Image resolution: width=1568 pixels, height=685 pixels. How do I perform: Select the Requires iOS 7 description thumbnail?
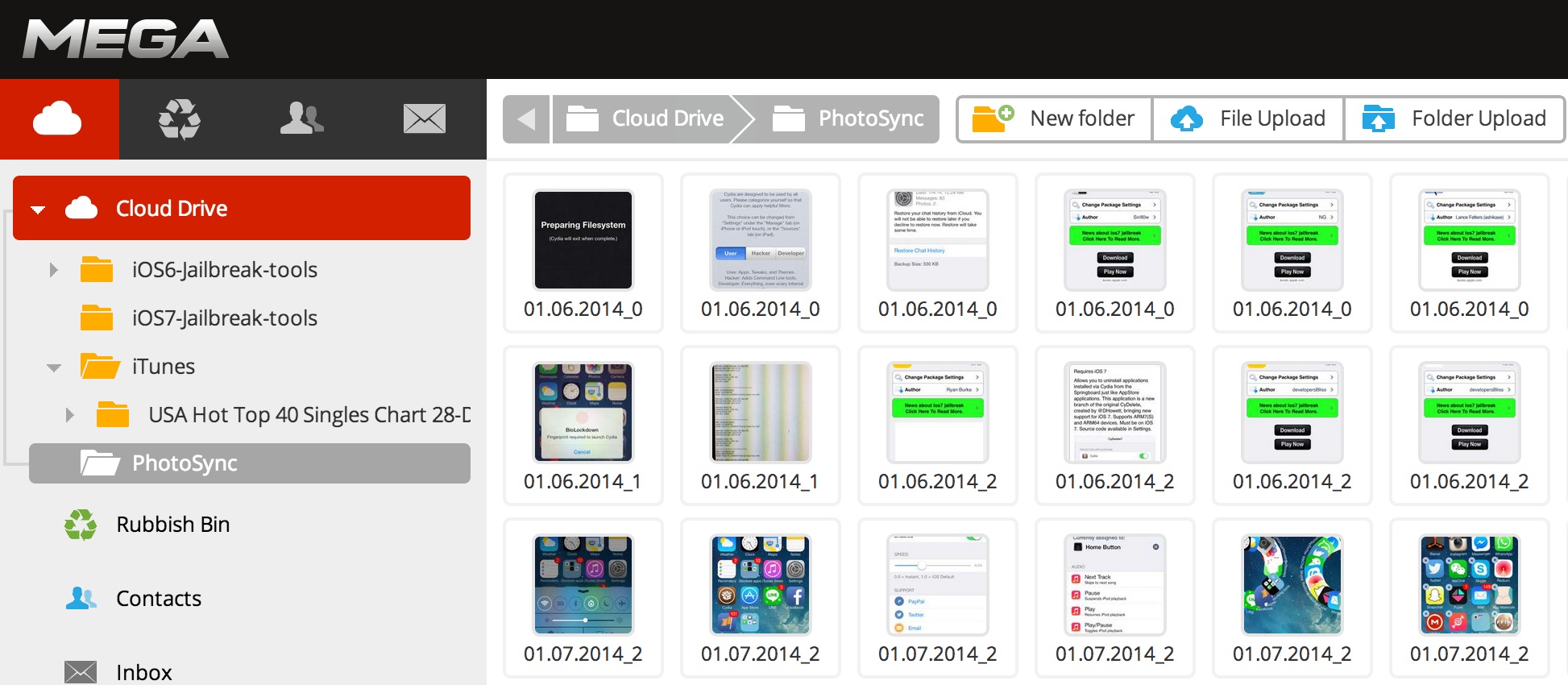[1115, 413]
